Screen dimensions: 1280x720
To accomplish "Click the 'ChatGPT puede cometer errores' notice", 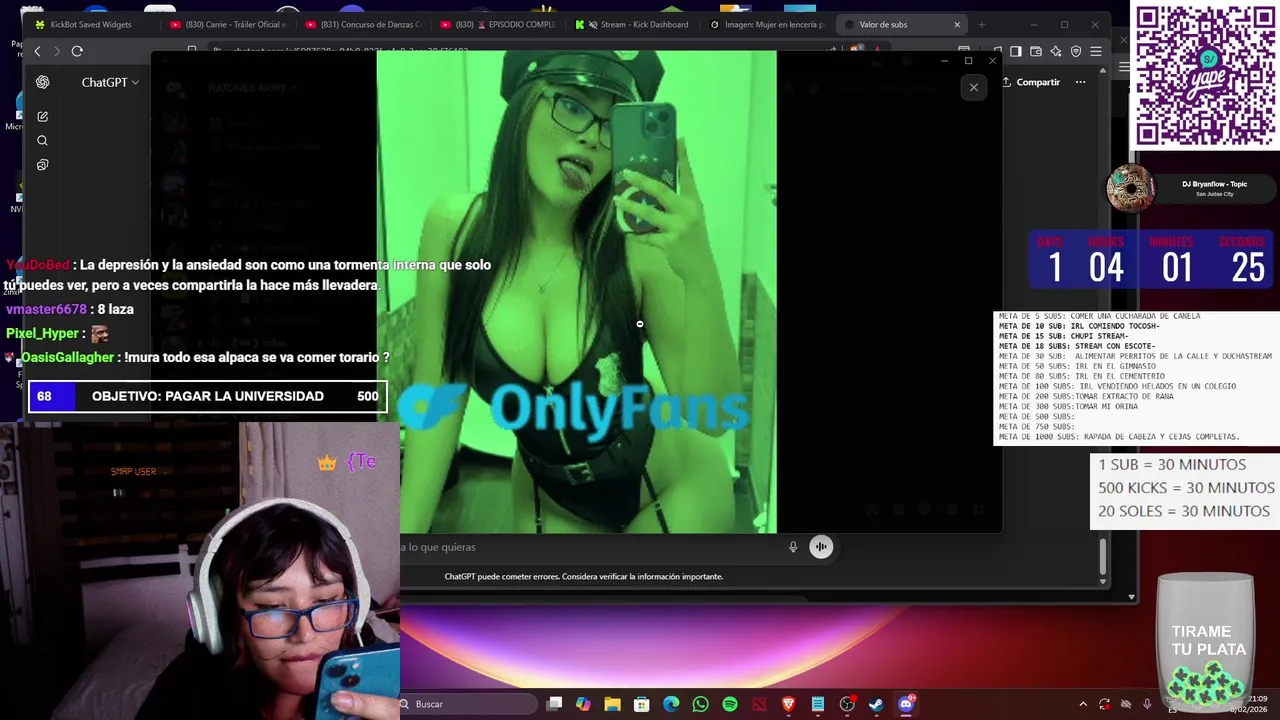I will 584,577.
